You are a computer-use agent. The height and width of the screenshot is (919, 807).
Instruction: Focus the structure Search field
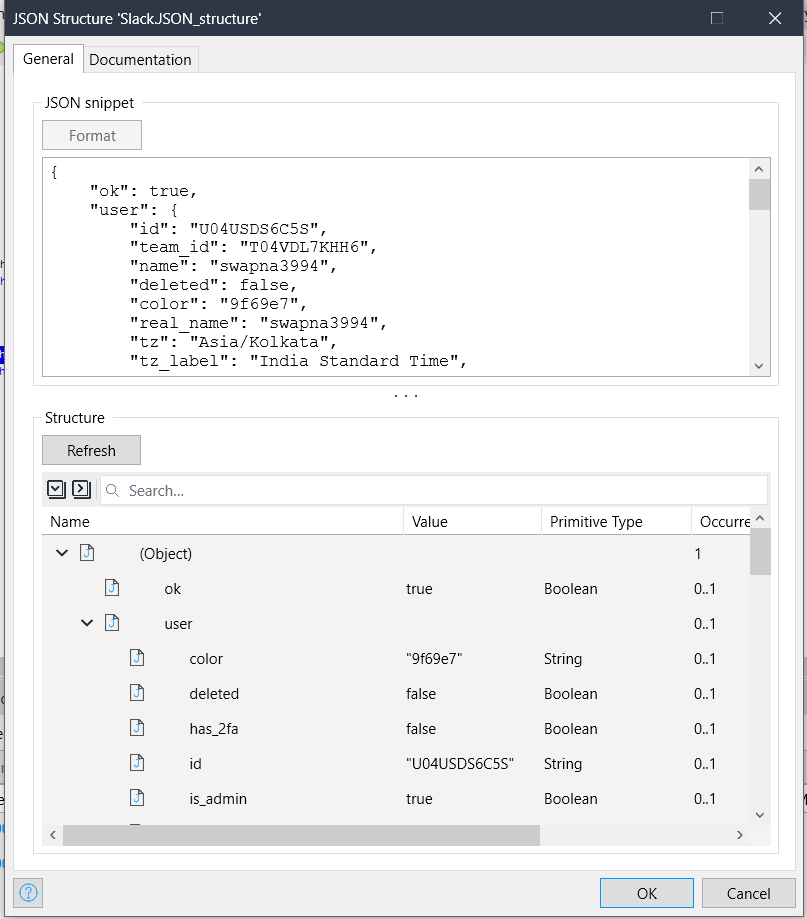[x=434, y=490]
